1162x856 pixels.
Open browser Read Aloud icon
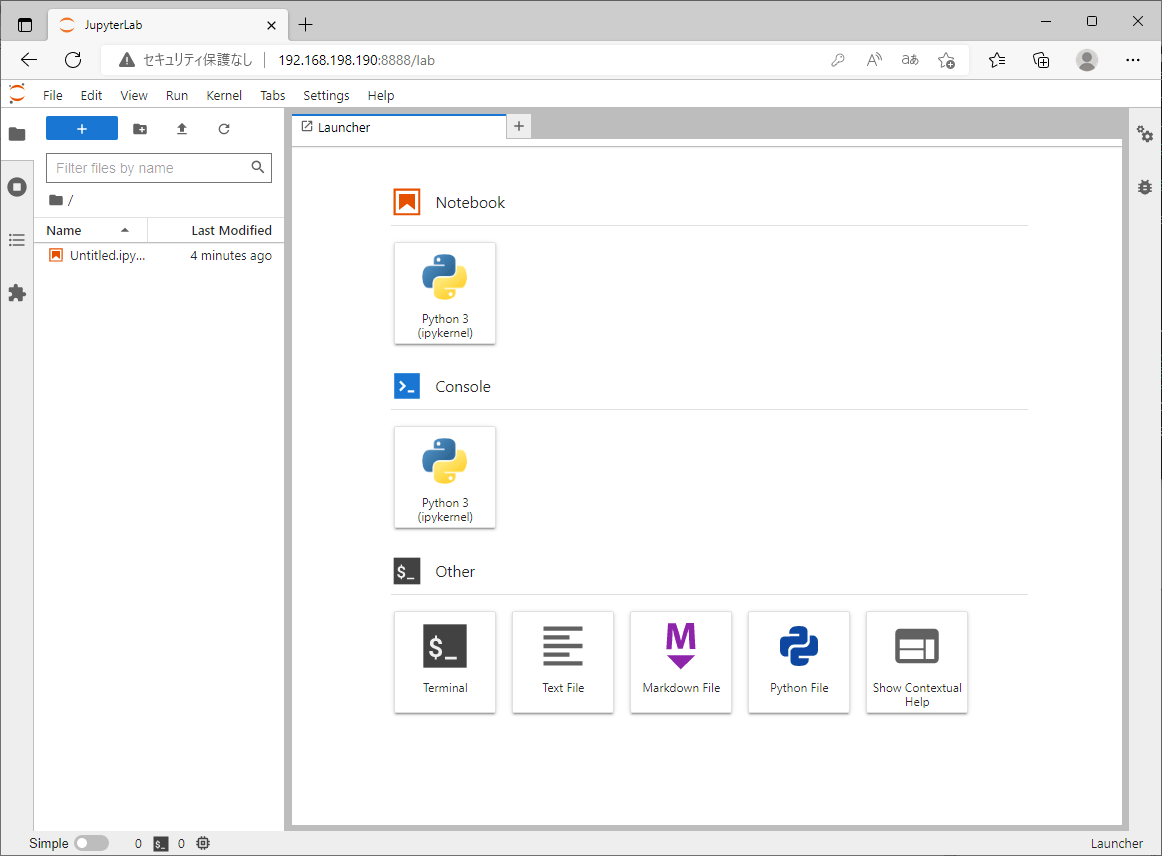pos(874,60)
